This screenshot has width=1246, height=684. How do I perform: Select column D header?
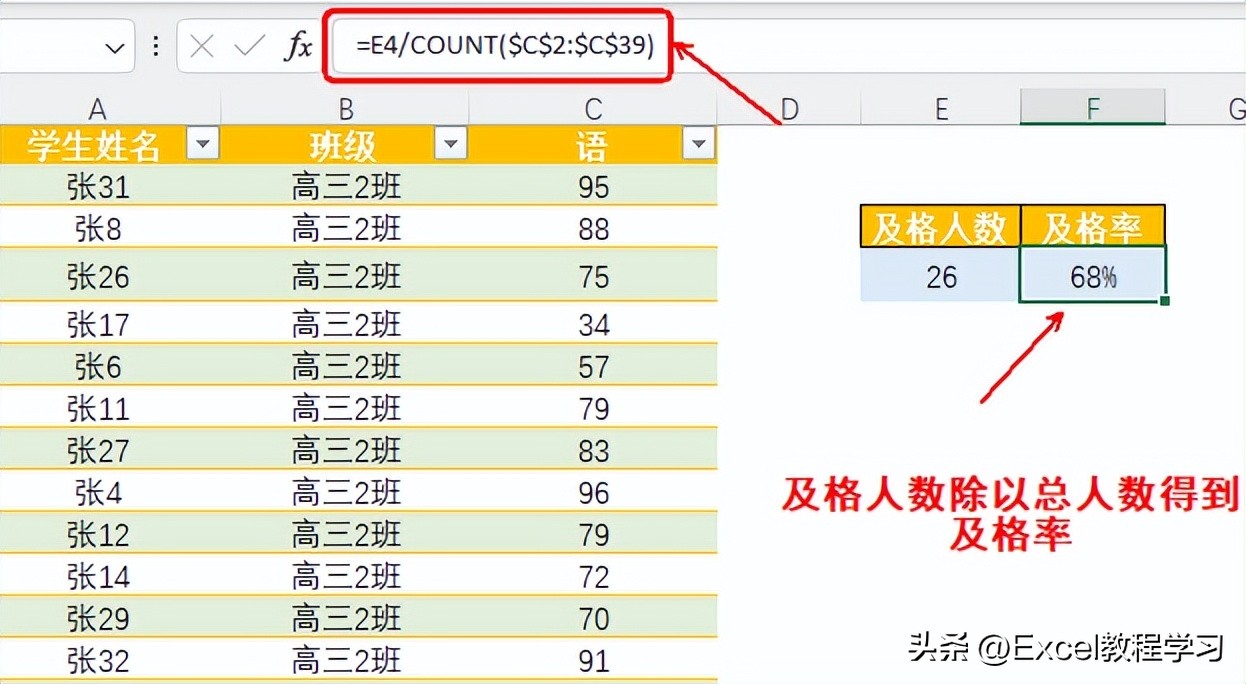click(x=789, y=107)
